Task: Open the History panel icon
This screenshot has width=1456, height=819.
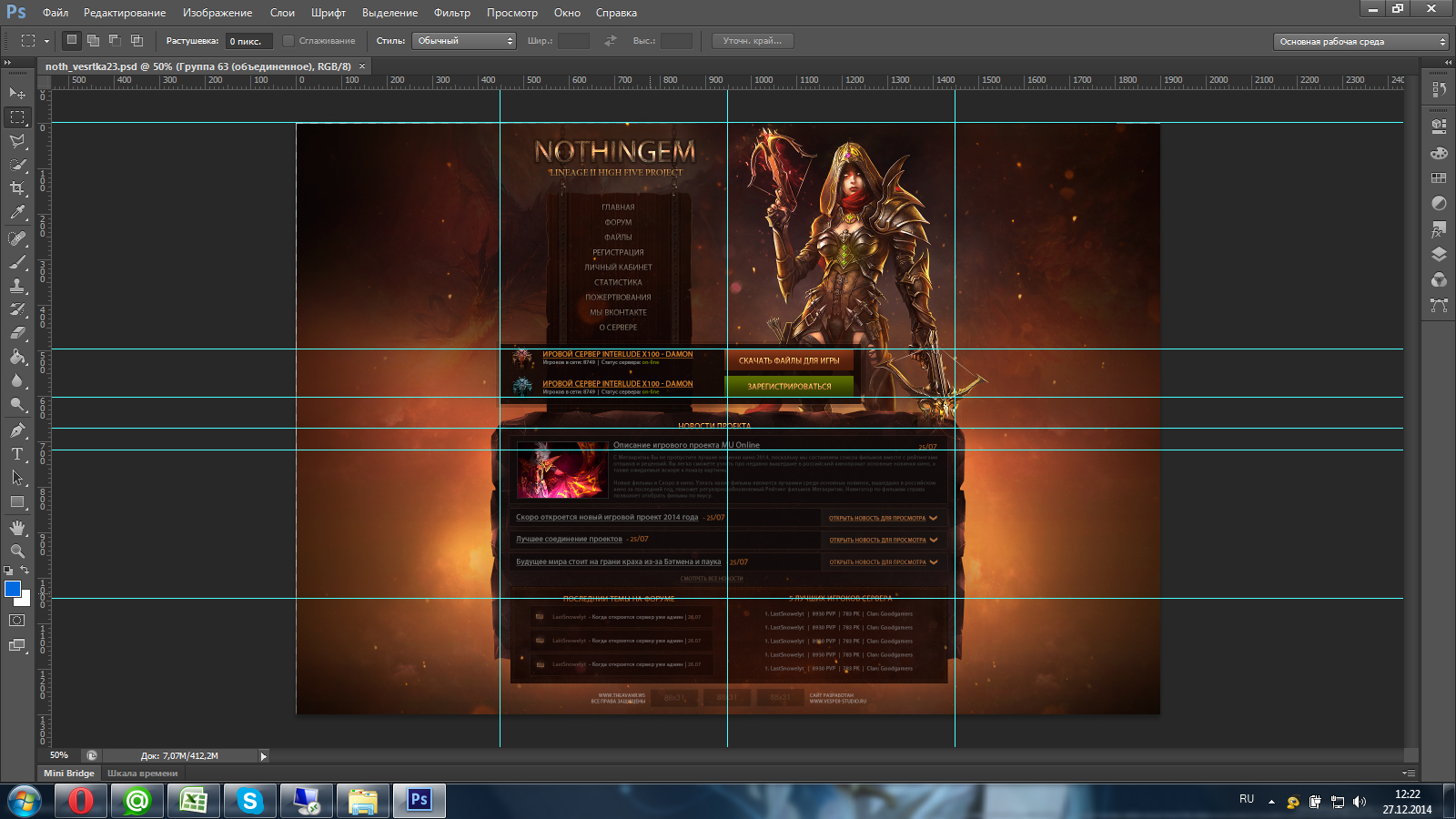Action: click(x=1439, y=89)
